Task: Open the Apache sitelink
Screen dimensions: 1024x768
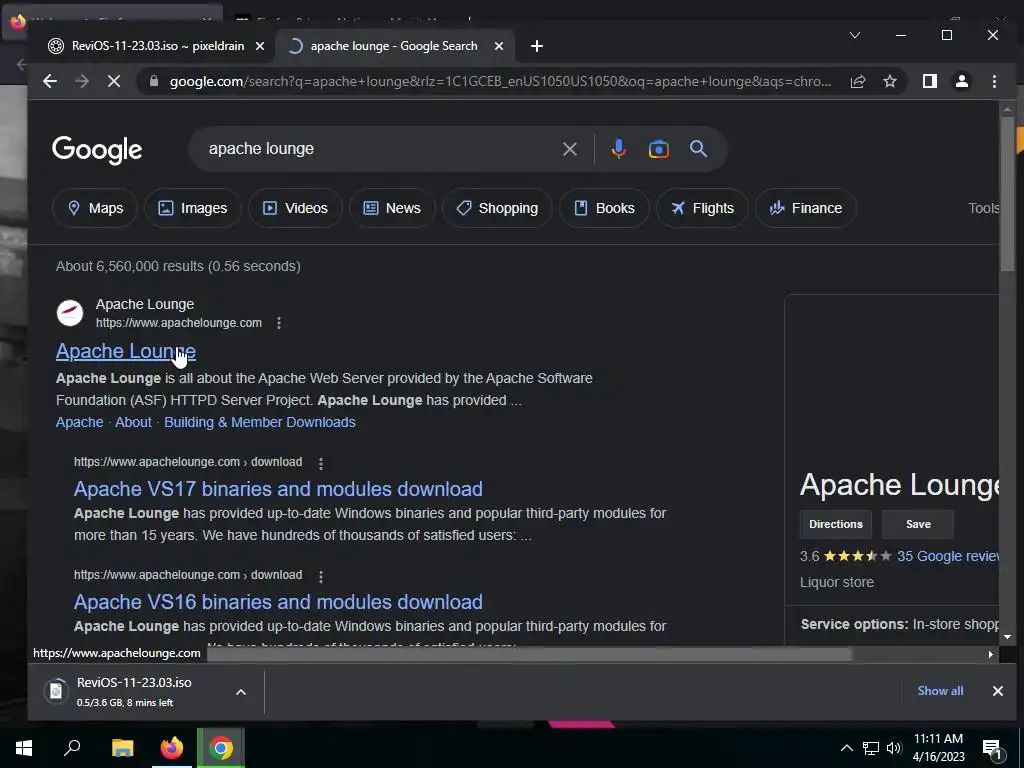Action: [80, 423]
